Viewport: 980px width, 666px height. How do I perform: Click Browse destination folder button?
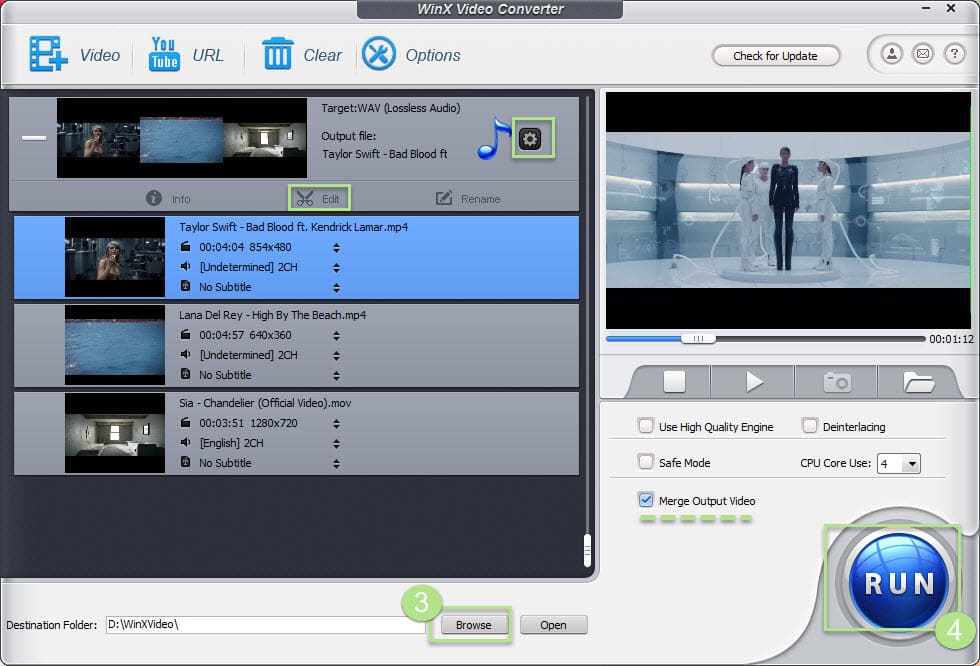tap(474, 625)
